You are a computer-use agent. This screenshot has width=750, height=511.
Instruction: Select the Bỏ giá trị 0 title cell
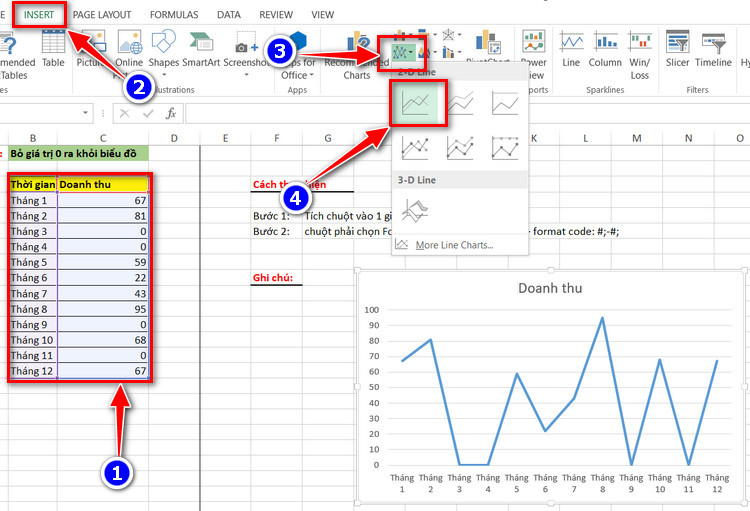coord(79,154)
